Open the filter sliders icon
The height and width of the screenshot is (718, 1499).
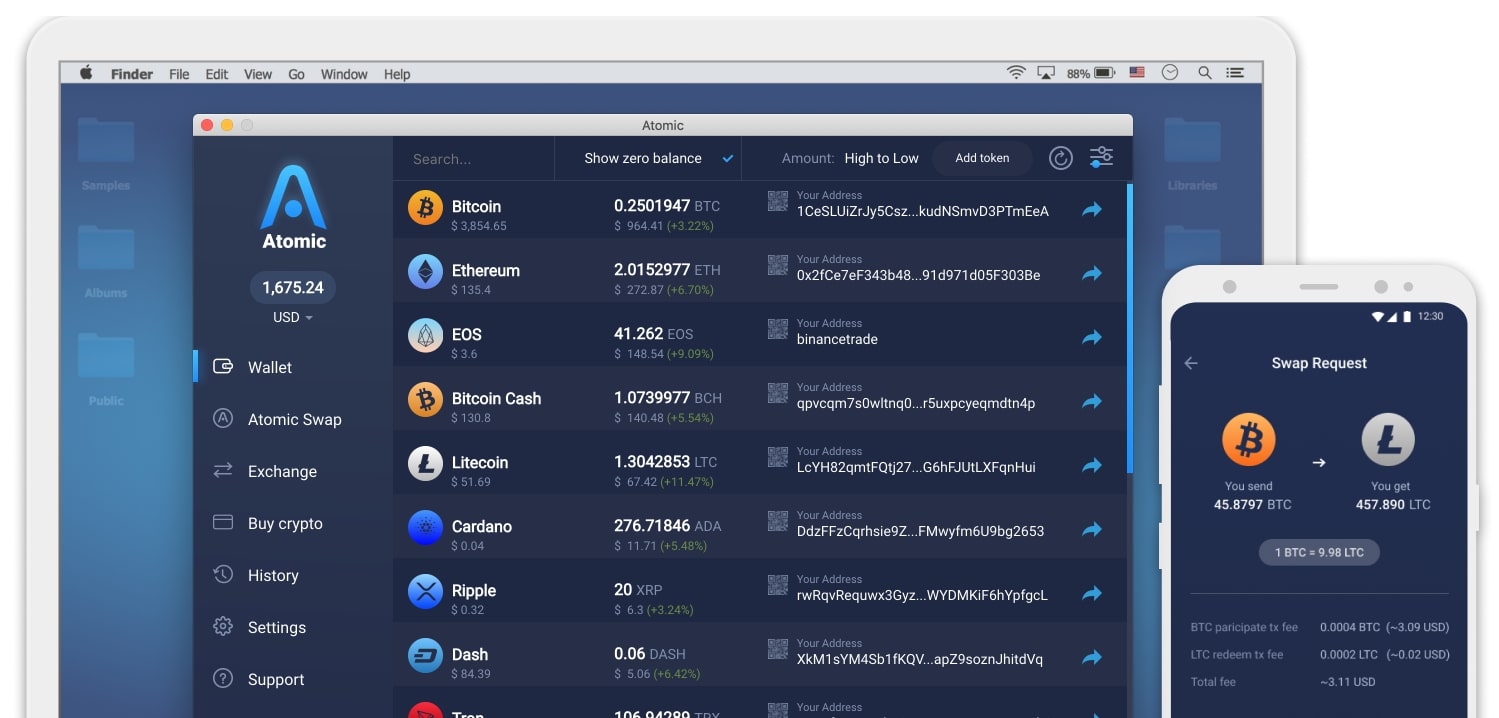[1101, 157]
